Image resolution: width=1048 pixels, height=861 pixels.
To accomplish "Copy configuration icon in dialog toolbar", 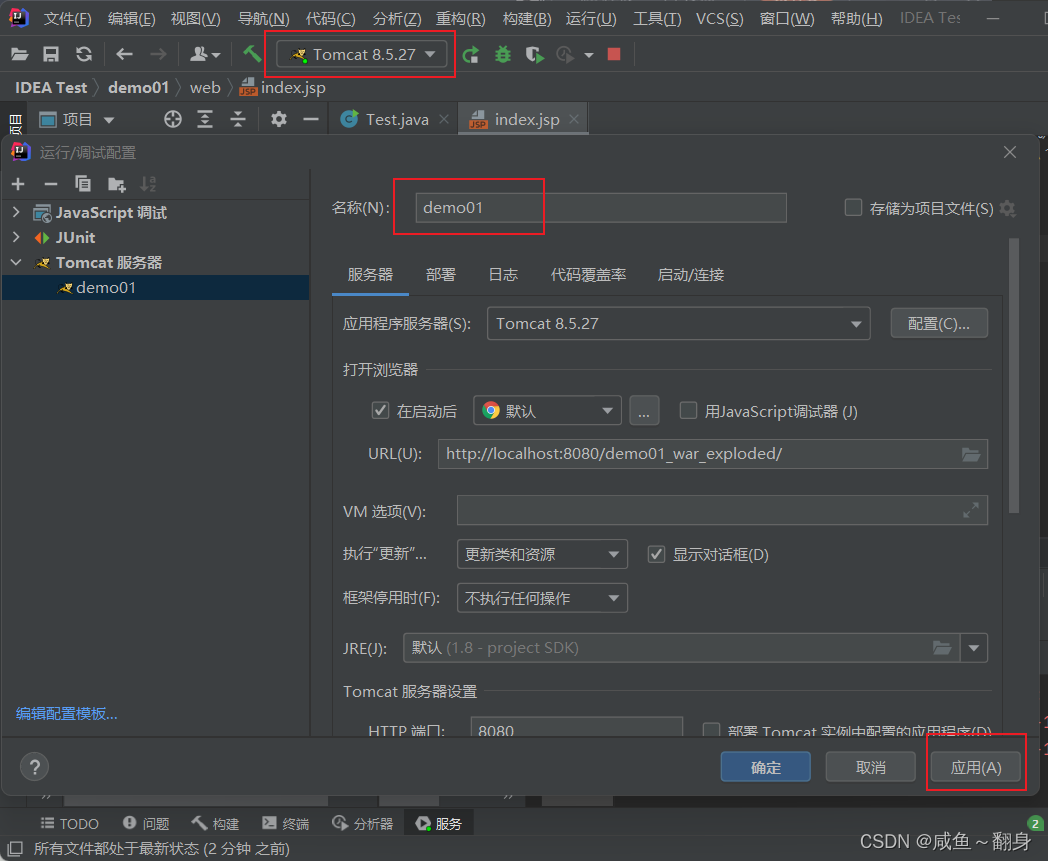I will coord(83,184).
